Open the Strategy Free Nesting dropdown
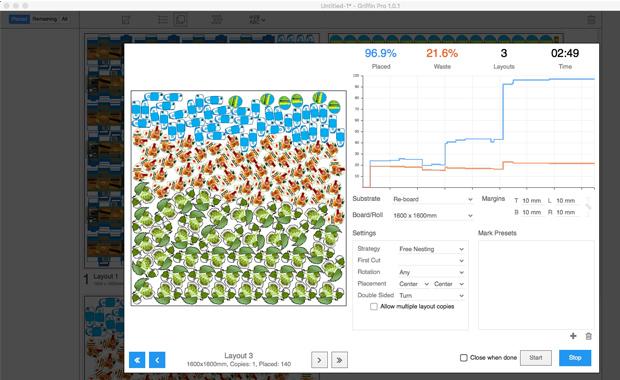Viewport: 620px width, 380px height. click(431, 249)
